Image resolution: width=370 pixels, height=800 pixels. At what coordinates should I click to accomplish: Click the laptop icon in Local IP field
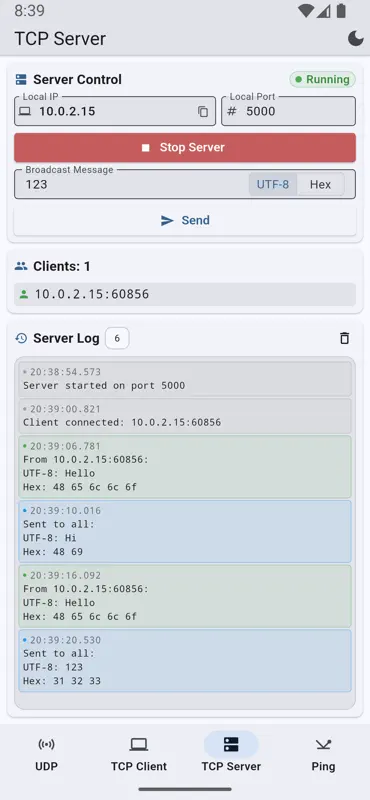pos(24,111)
